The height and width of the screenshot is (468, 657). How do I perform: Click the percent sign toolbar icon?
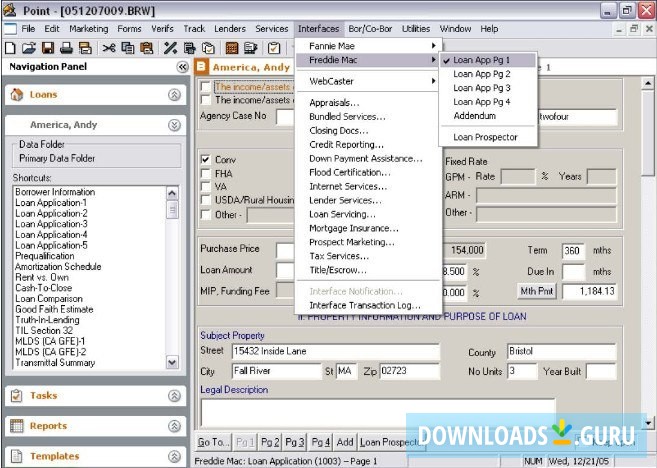(x=170, y=47)
